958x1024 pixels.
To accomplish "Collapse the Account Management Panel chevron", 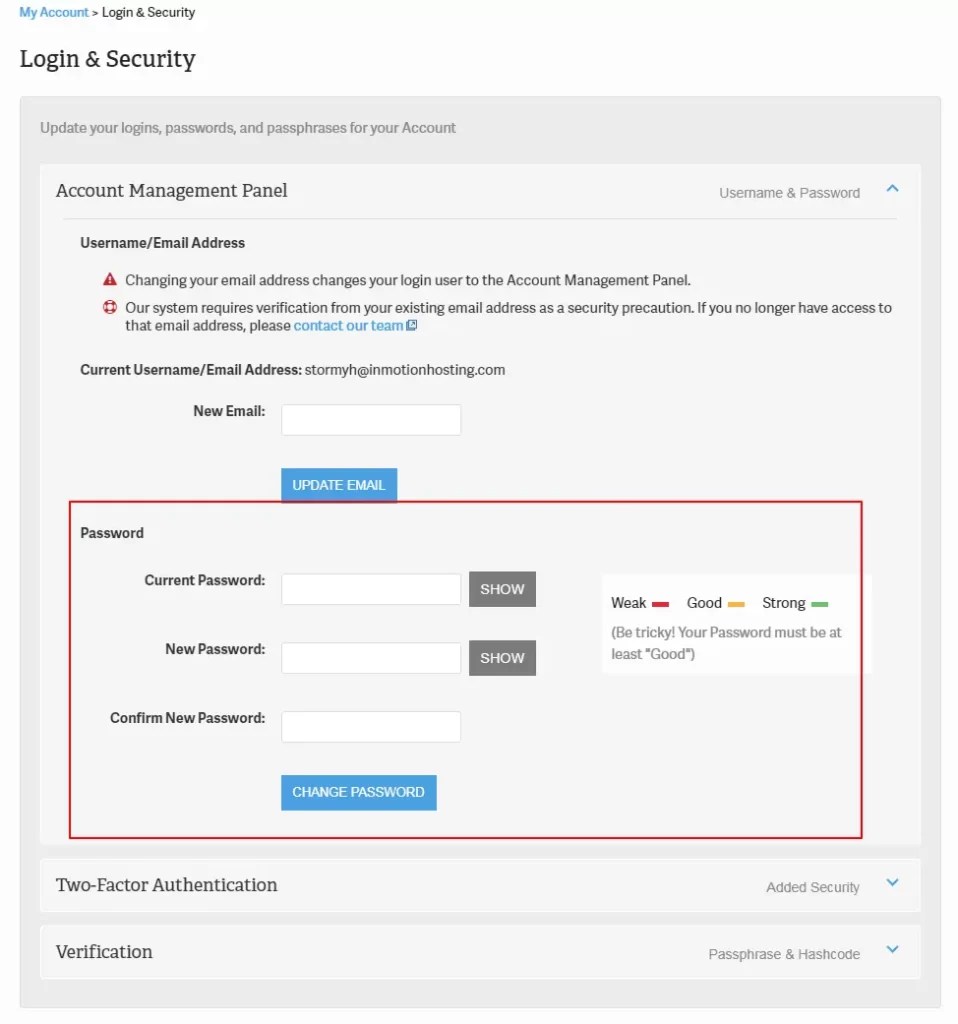I will coord(891,187).
